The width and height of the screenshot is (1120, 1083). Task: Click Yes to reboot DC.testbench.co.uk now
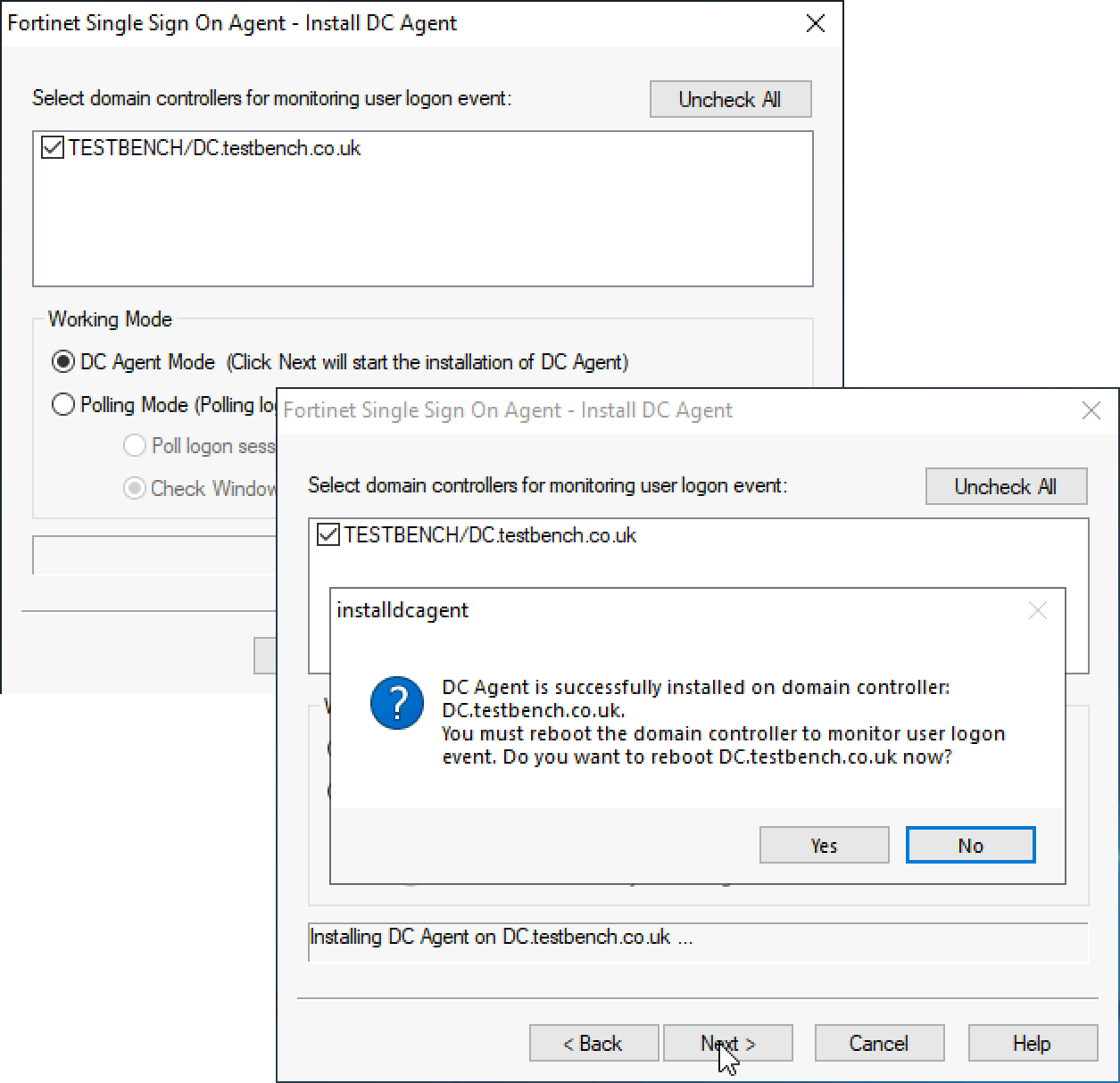pyautogui.click(x=823, y=845)
